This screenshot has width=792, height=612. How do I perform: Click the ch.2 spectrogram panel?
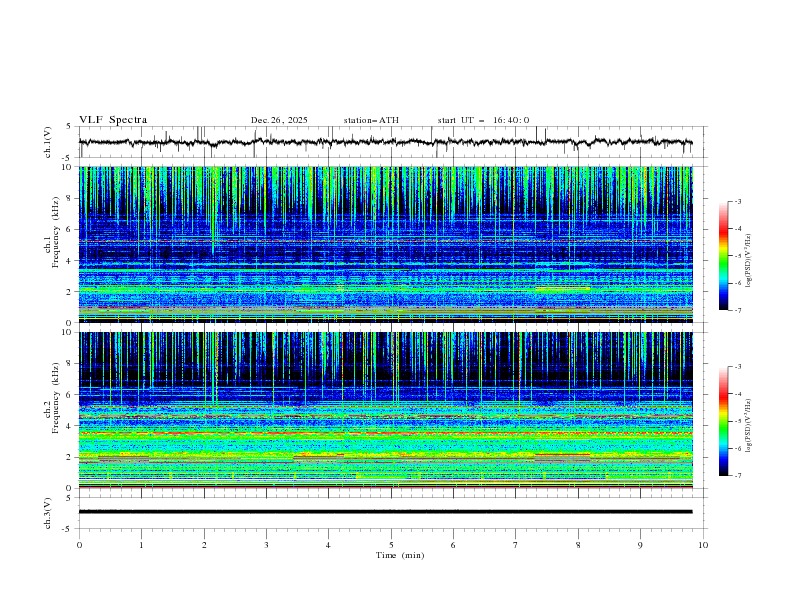click(386, 410)
